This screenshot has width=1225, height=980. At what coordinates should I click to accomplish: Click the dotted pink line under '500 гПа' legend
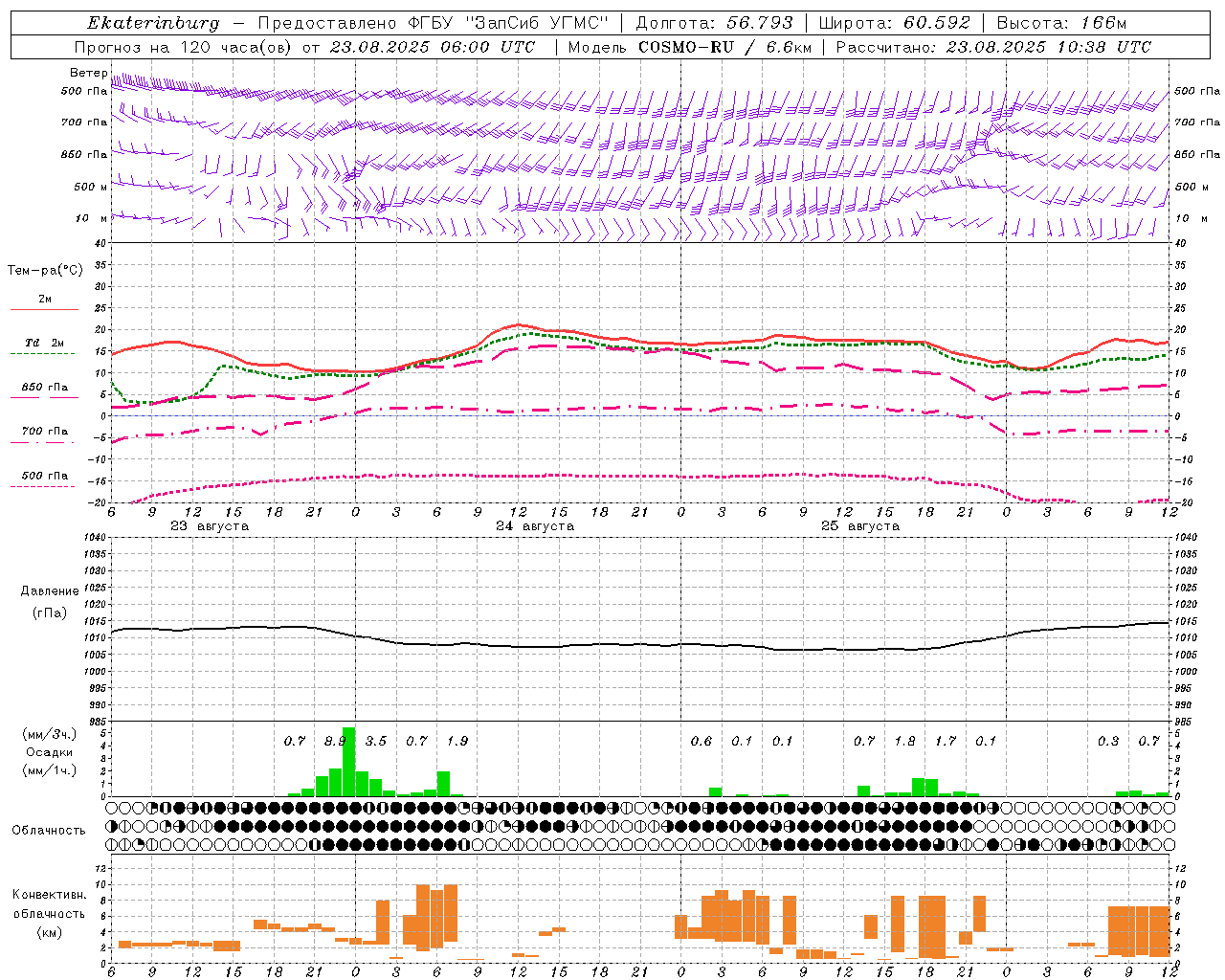point(43,486)
